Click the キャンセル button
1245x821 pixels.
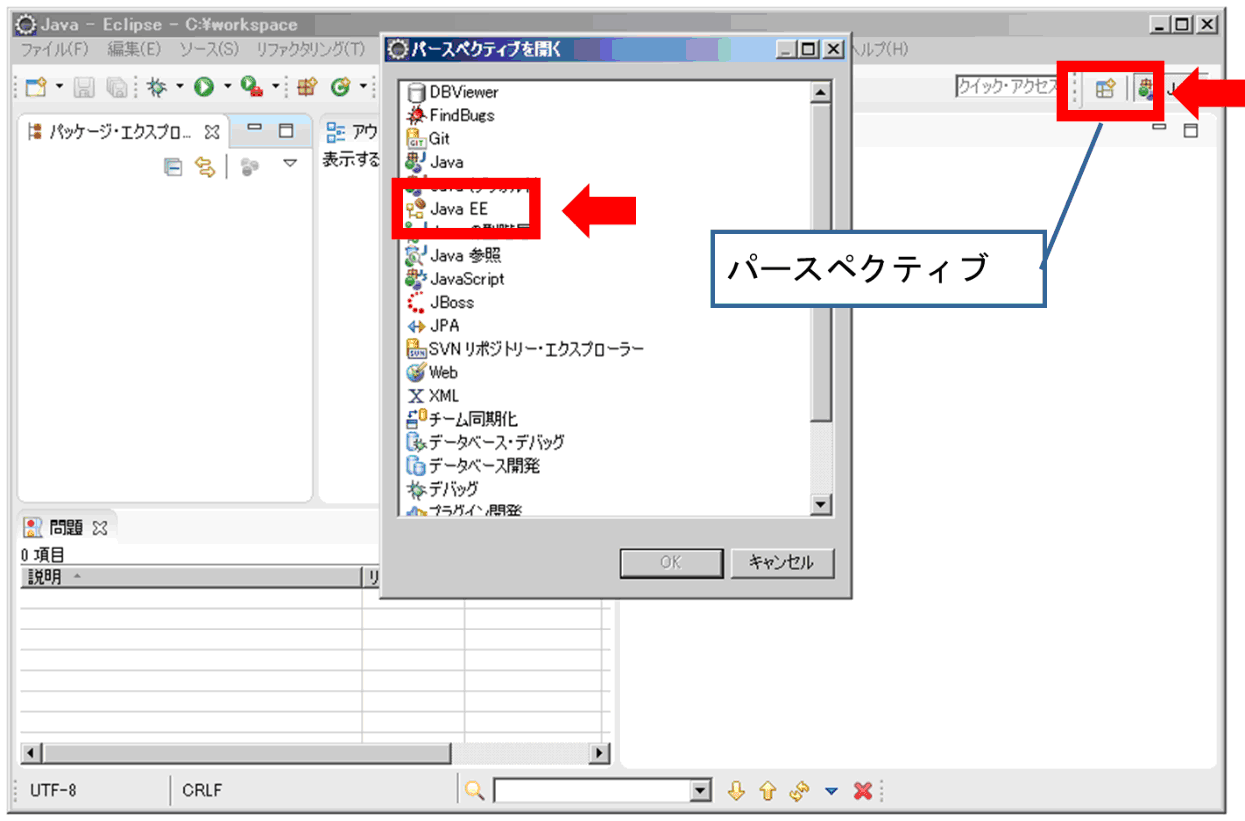coord(782,563)
